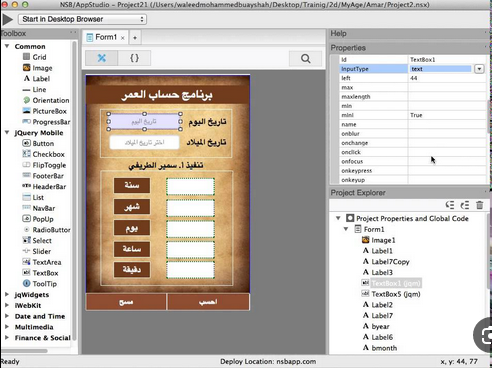Select the PopUp control in the toolbox

pyautogui.click(x=38, y=219)
